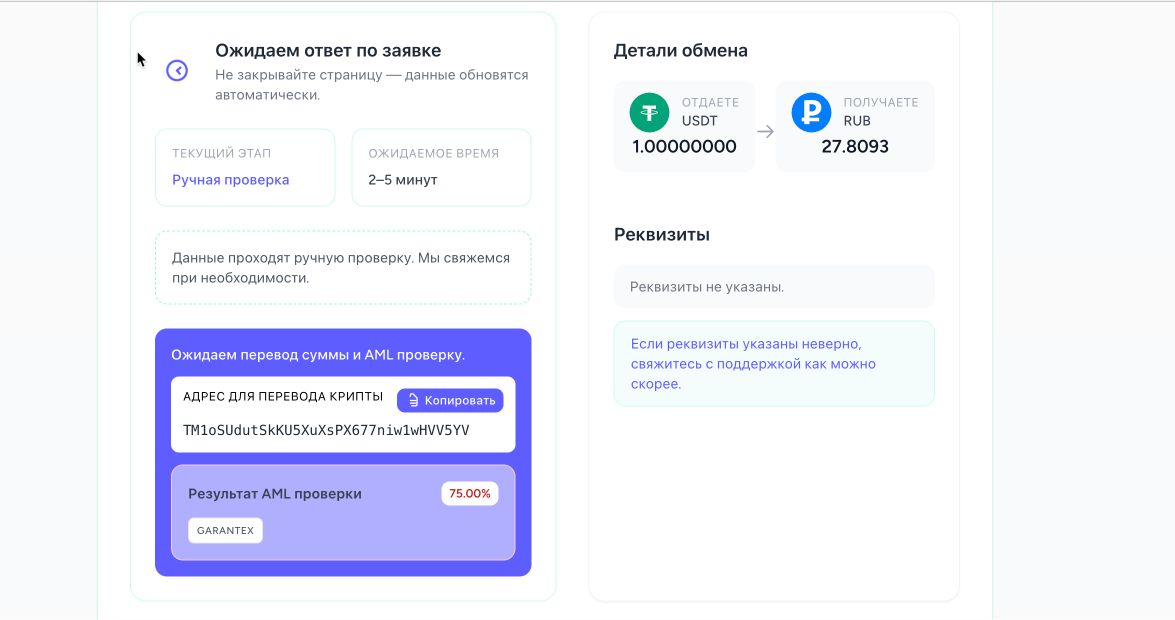Click the 2–5 минут expected time card

tap(441, 167)
